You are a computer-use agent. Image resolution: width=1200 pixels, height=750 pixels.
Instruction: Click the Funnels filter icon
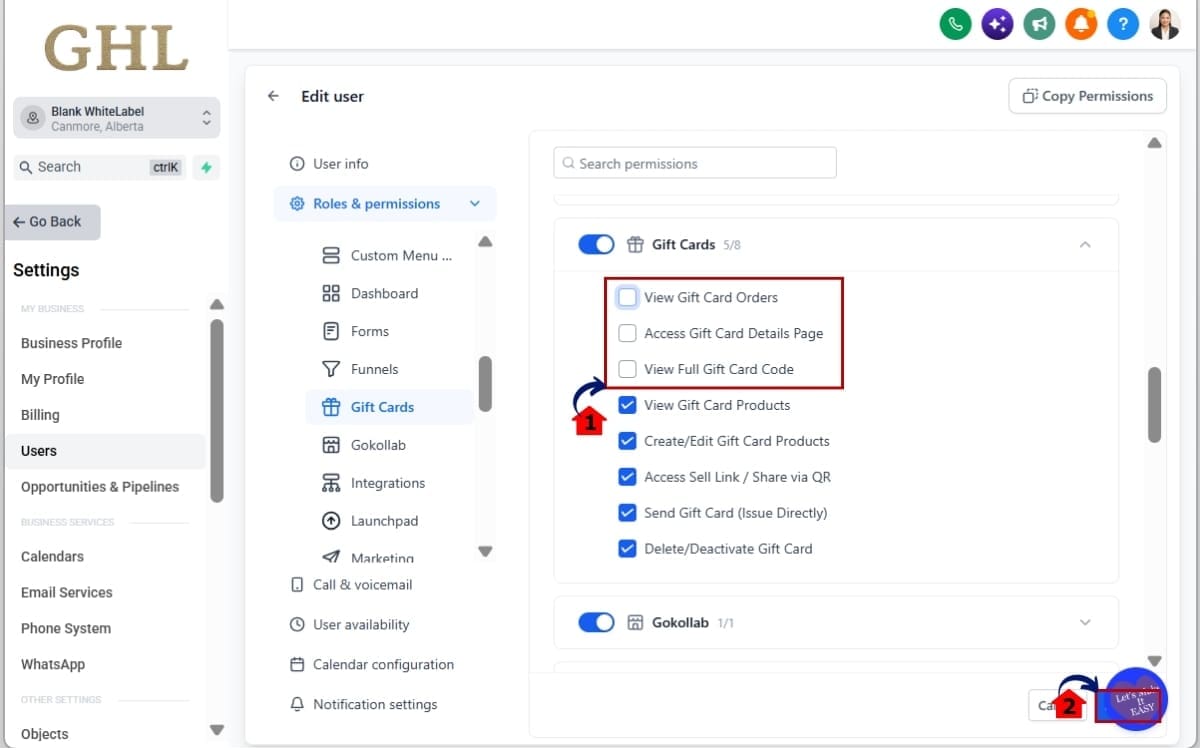[331, 369]
